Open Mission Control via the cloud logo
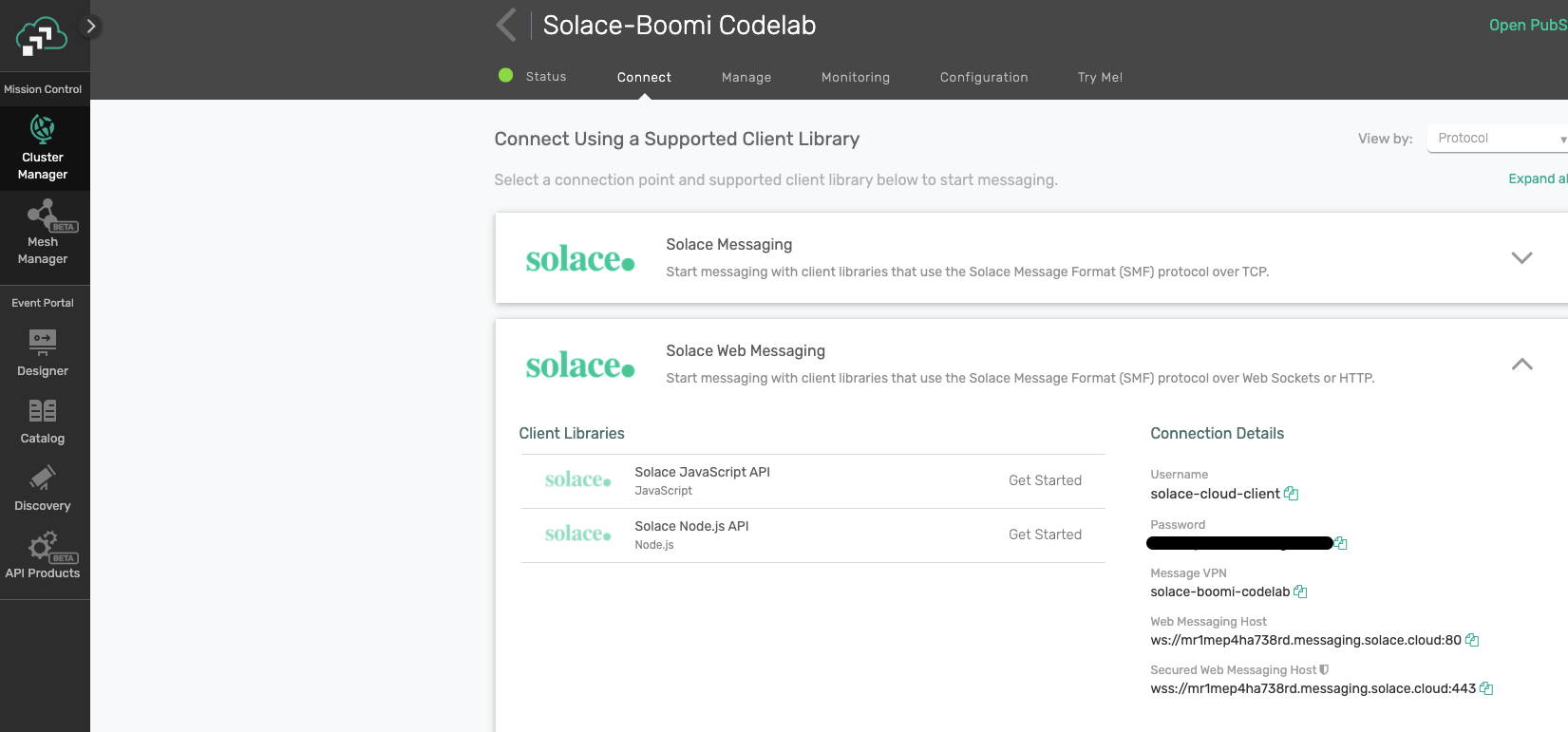Viewport: 1568px width, 732px height. [x=38, y=37]
